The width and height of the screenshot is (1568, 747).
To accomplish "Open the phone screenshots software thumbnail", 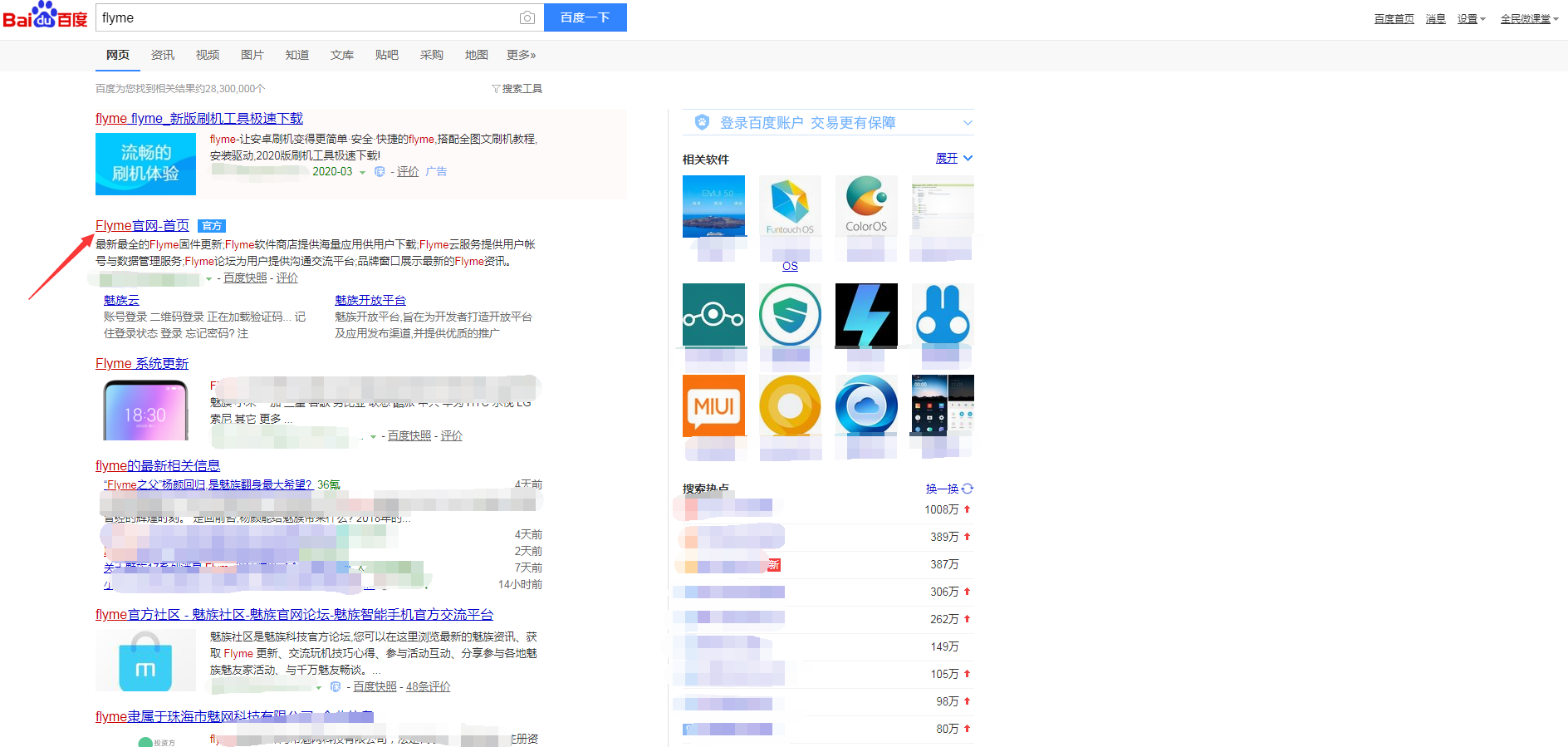I will (x=943, y=405).
